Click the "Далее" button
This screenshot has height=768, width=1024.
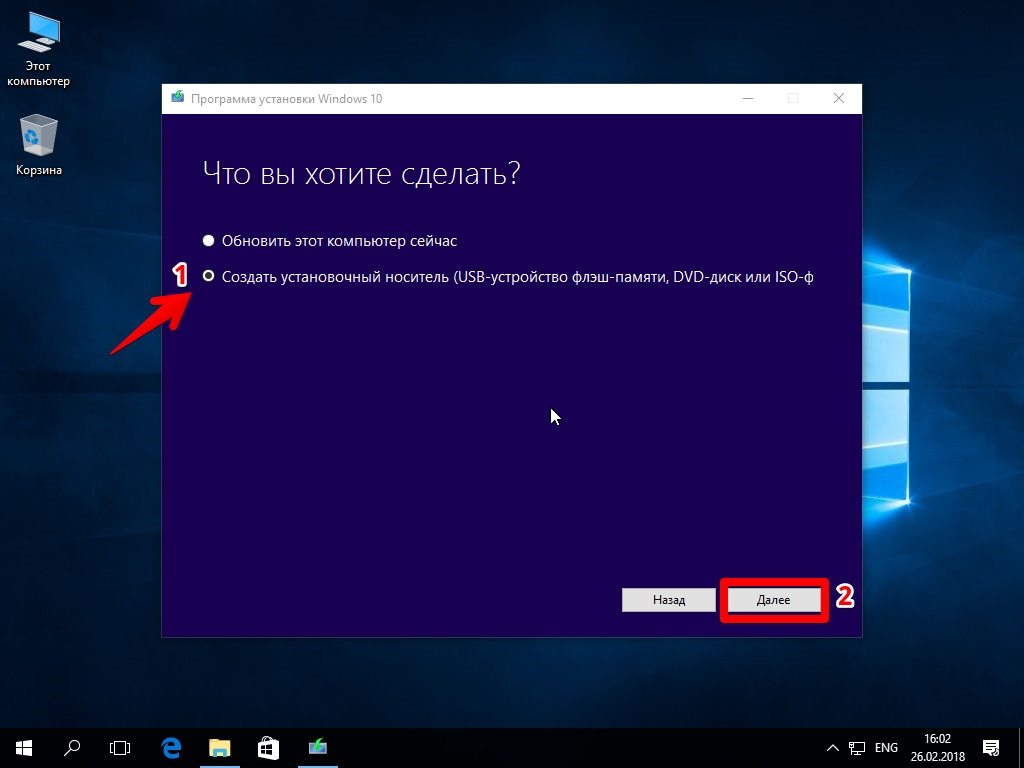(774, 600)
